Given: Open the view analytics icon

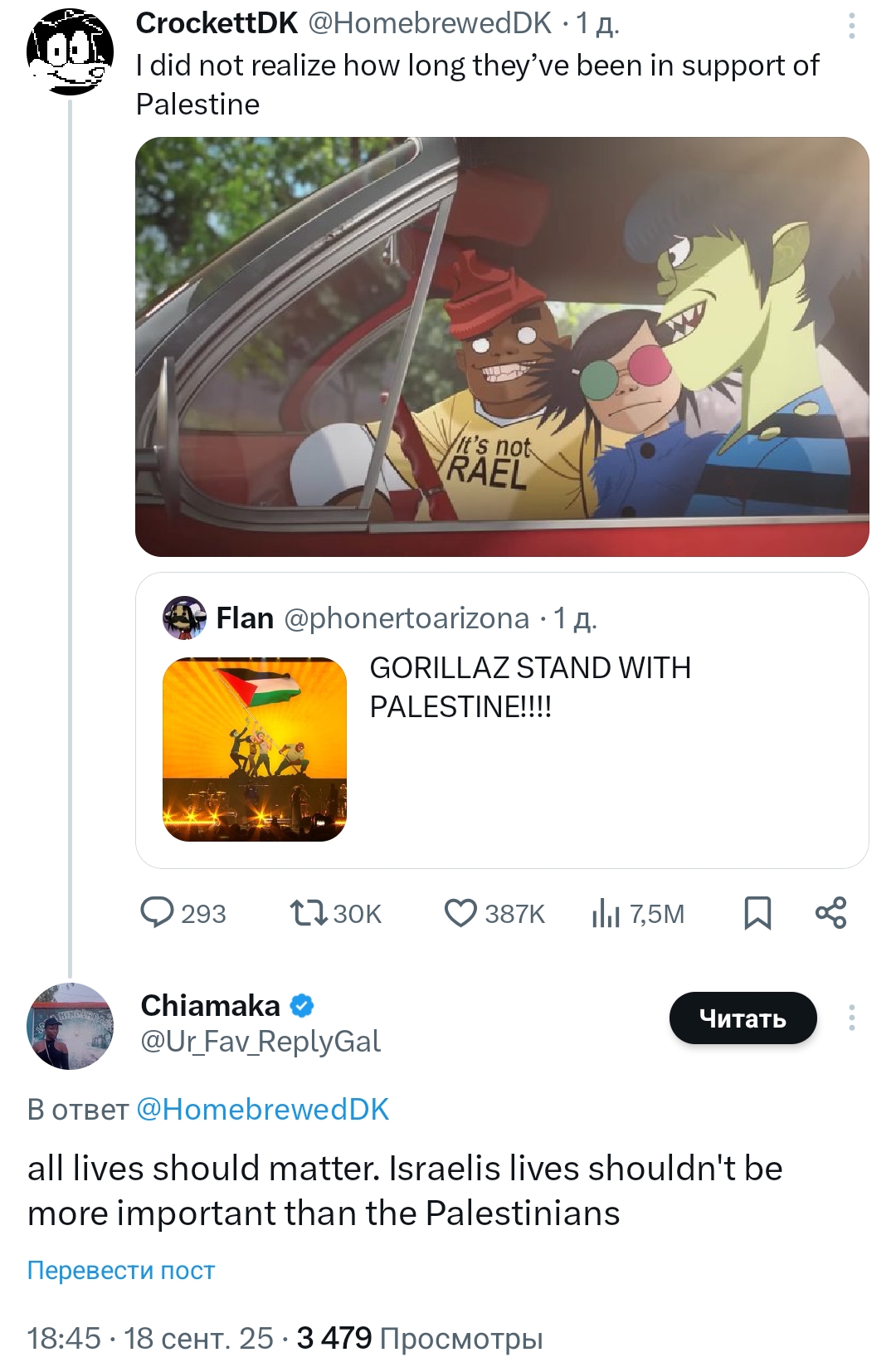Looking at the screenshot, I should (606, 914).
